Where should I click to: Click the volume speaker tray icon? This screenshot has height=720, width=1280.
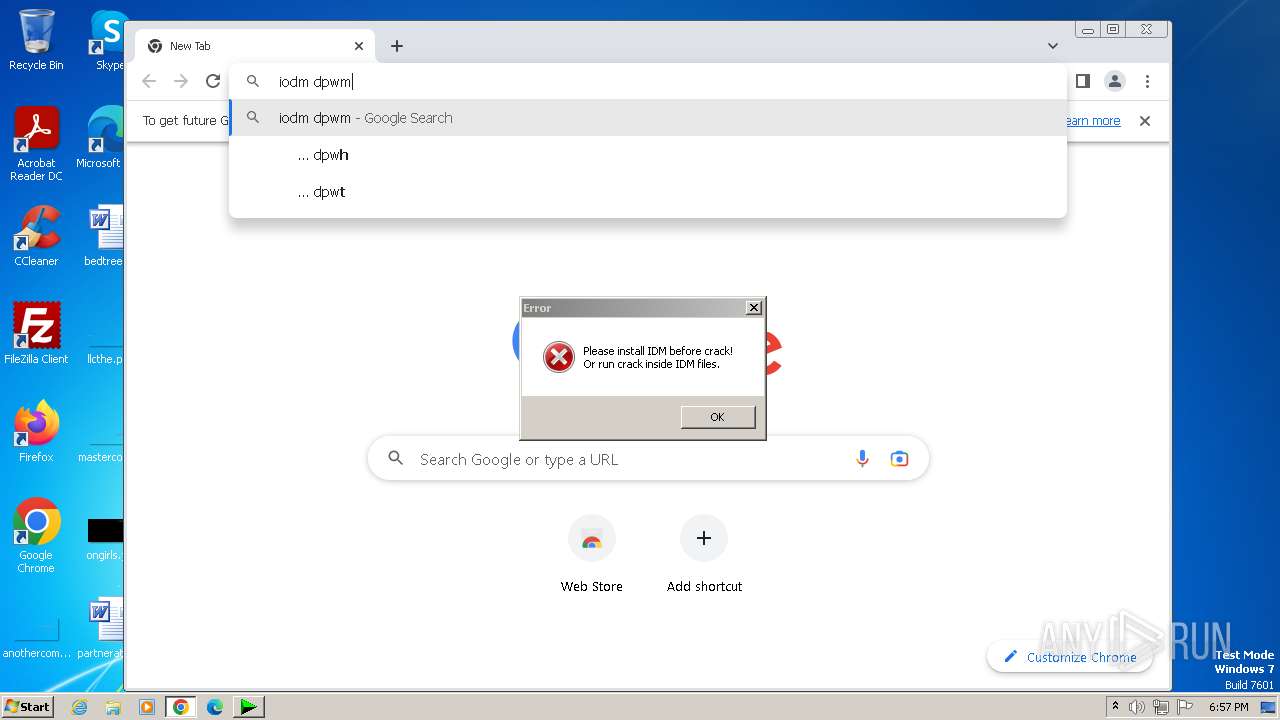1137,707
